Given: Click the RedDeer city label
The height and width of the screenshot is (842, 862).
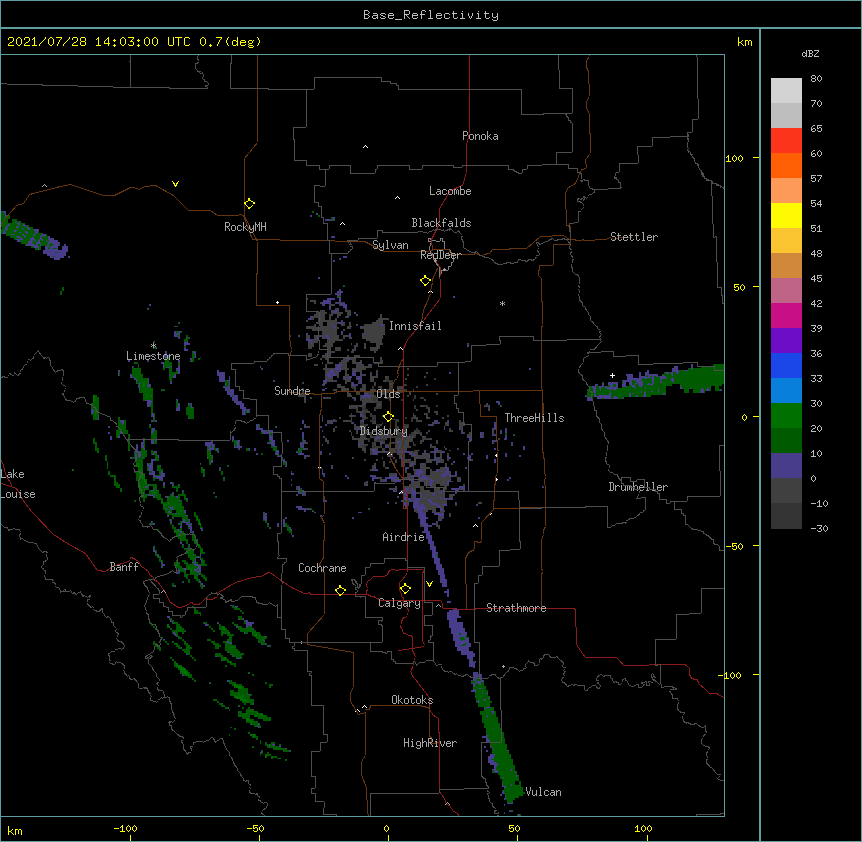Looking at the screenshot, I should (x=440, y=255).
